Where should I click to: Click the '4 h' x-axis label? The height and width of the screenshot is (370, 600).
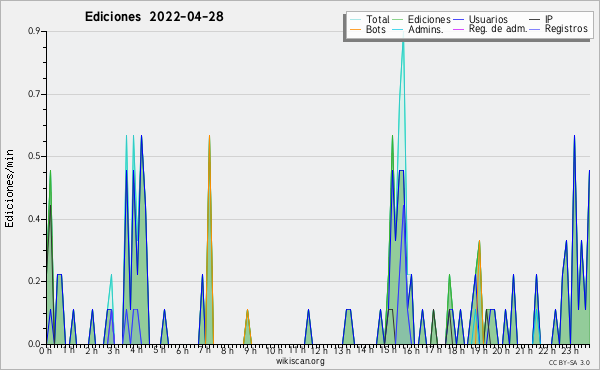pyautogui.click(x=136, y=350)
